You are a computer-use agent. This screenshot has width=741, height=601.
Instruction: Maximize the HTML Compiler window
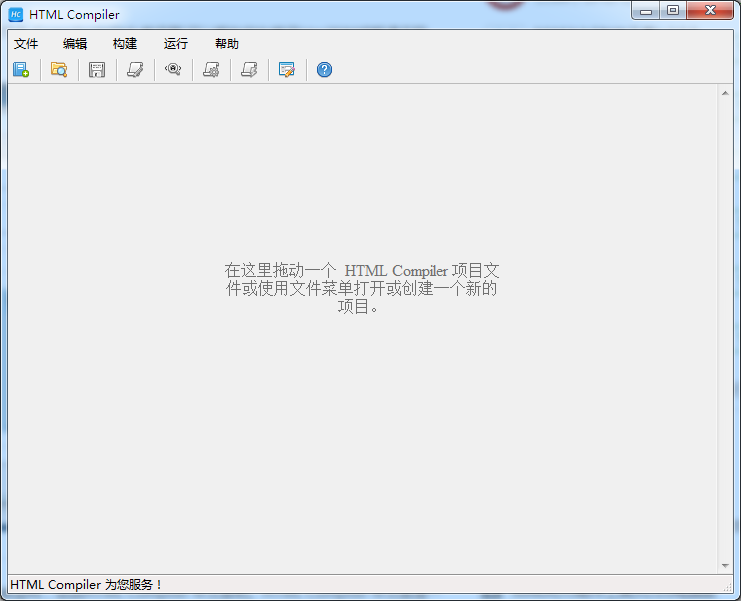(x=673, y=11)
